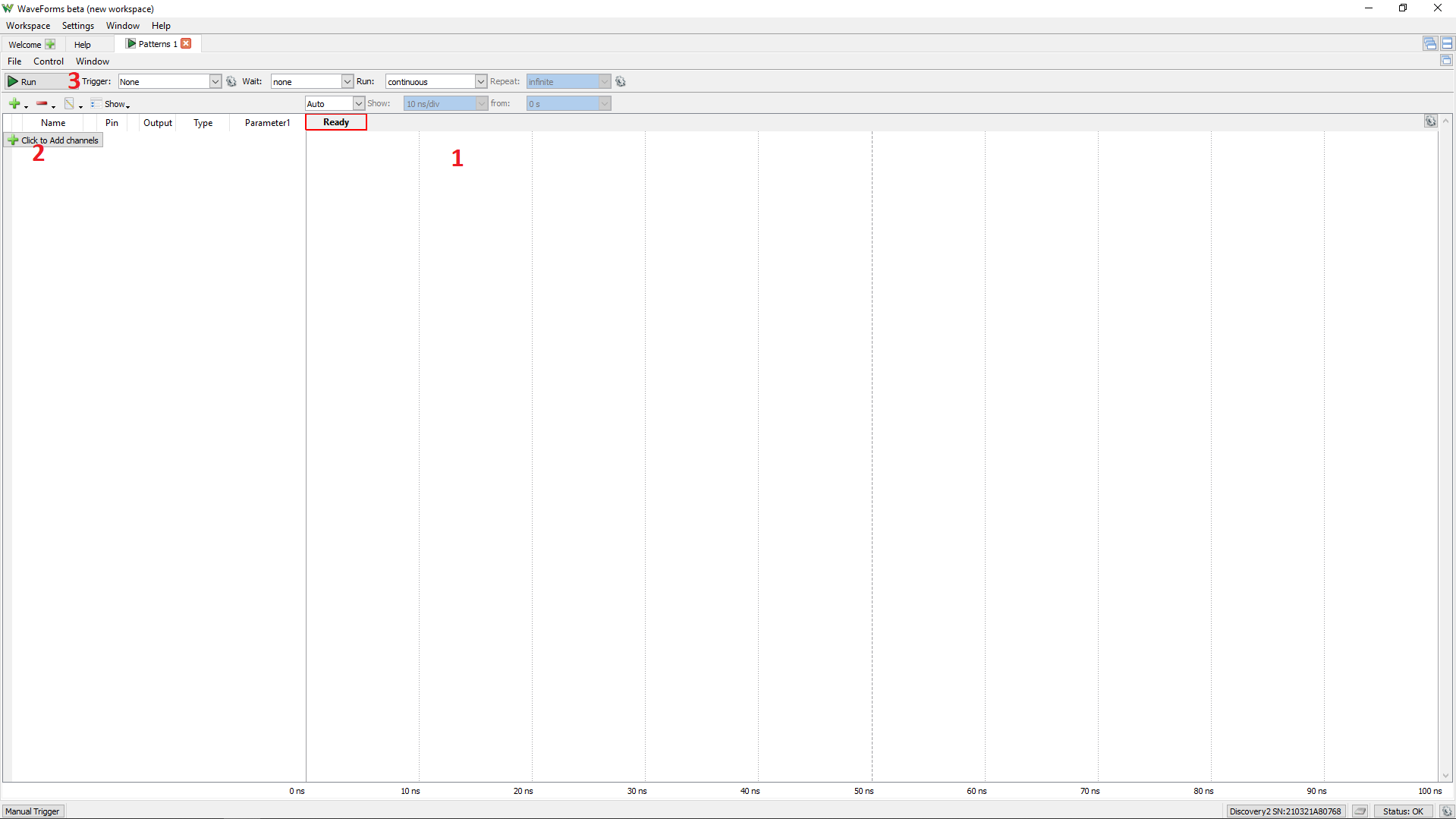Click the edit pencil toolbar icon

click(x=69, y=104)
